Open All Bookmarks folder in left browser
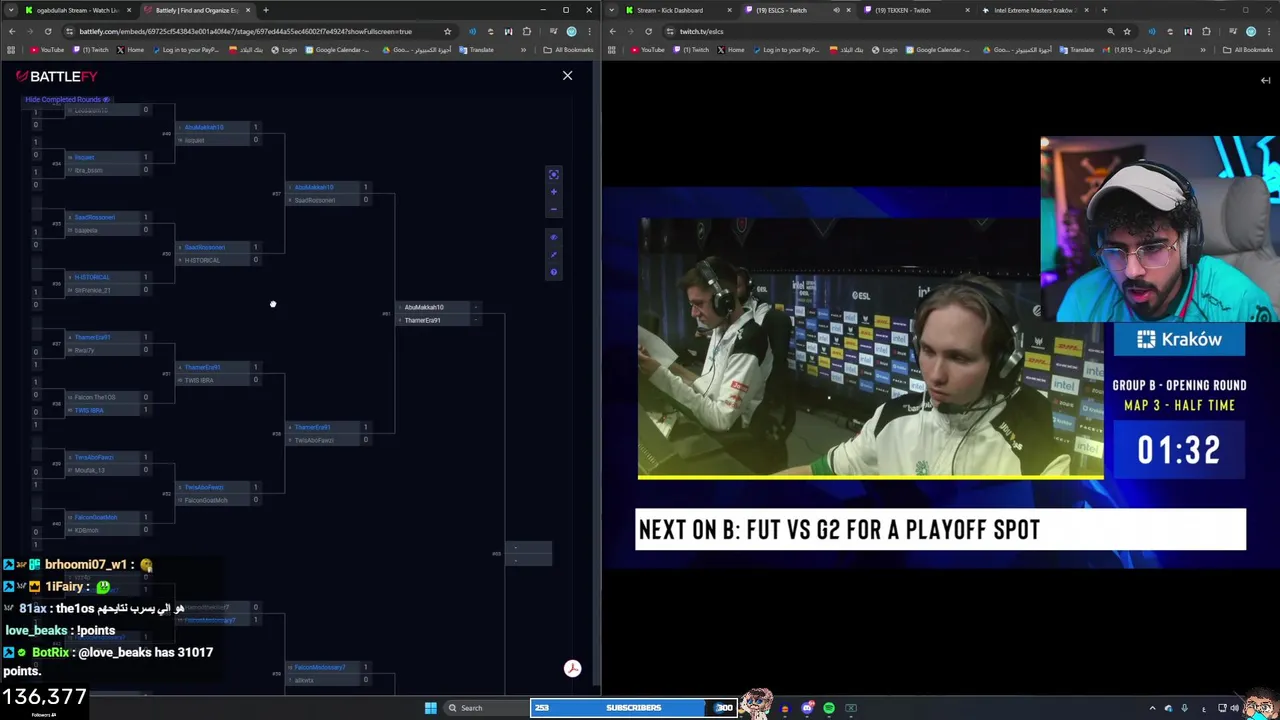This screenshot has width=1280, height=720. (569, 50)
